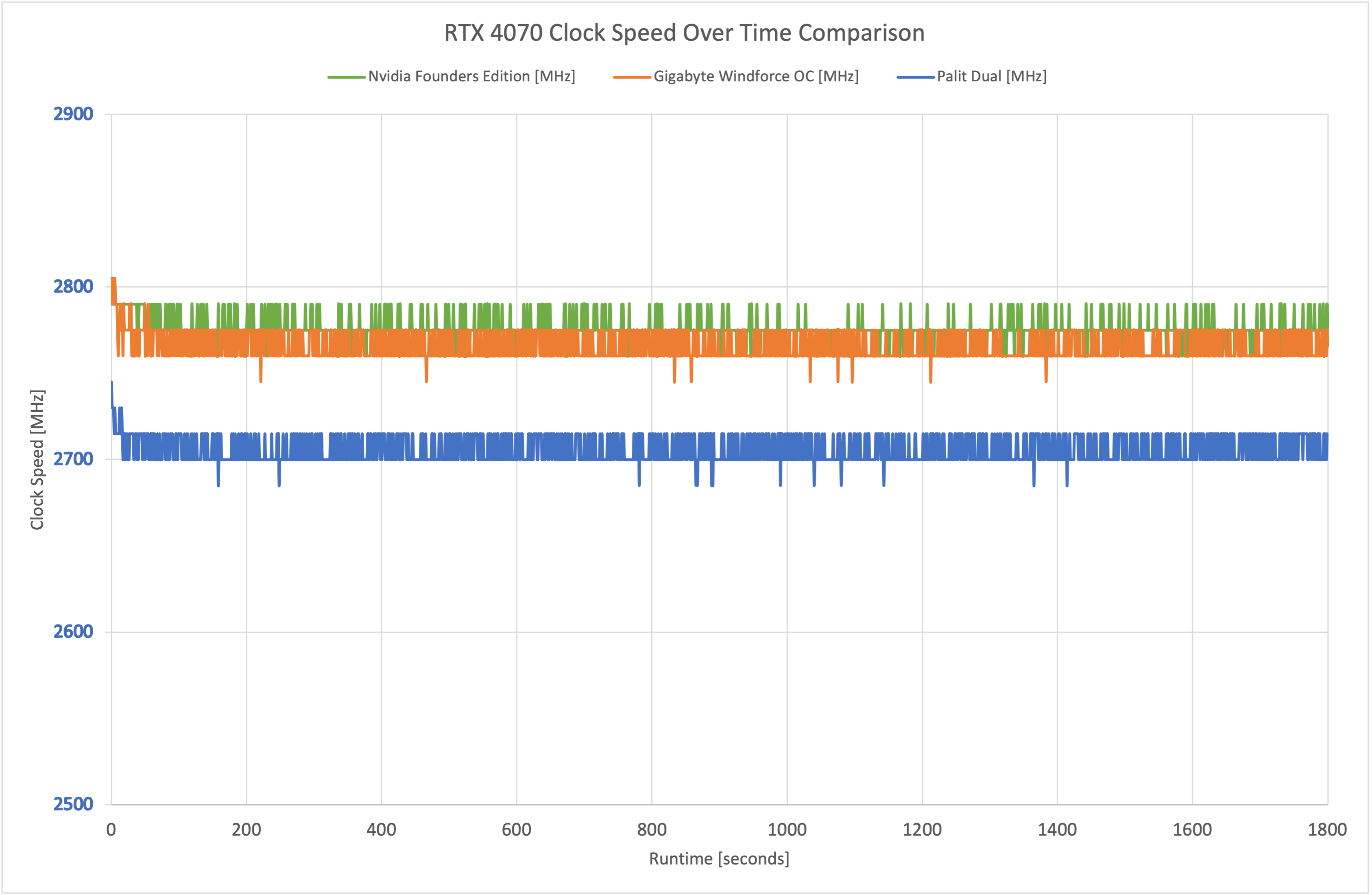This screenshot has height=895, width=1372.
Task: Select the Nvidia Founders Edition legend label
Action: click(x=471, y=77)
